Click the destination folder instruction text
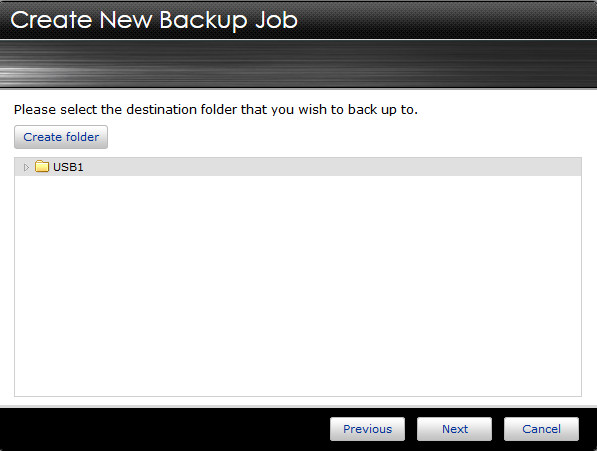The width and height of the screenshot is (597, 451). [x=215, y=110]
